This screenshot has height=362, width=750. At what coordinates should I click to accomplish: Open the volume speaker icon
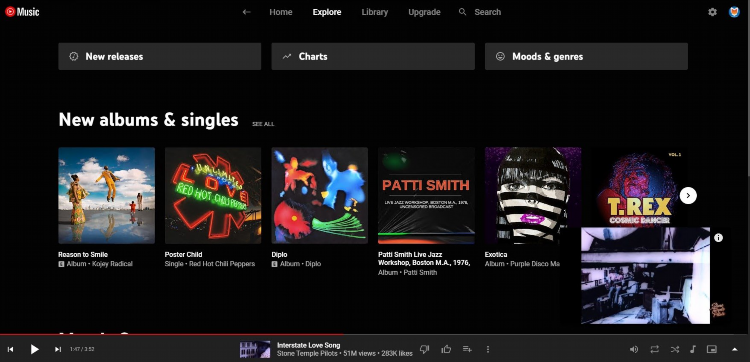[634, 349]
